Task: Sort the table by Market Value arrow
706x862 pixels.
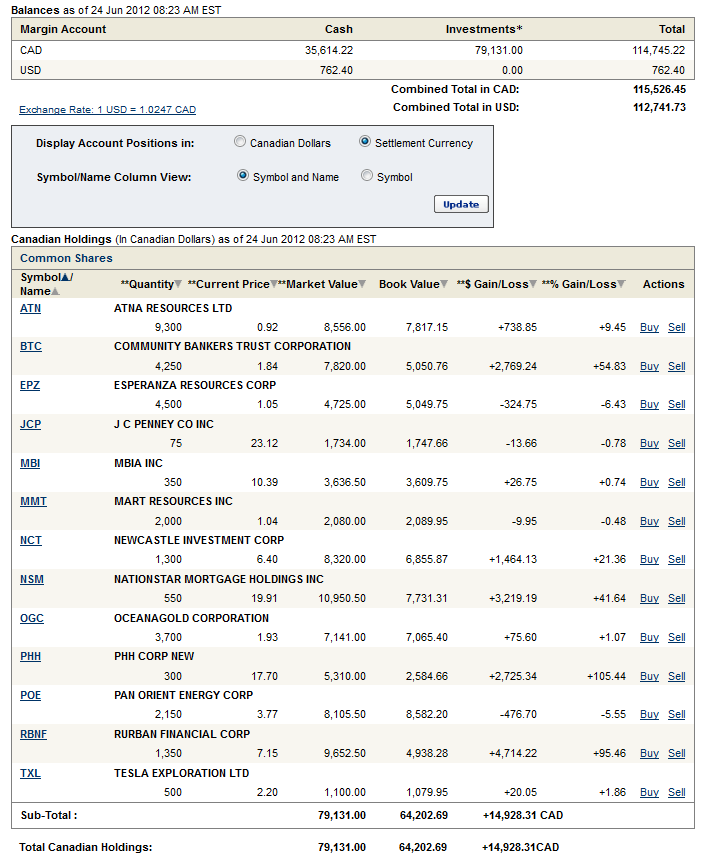Action: pyautogui.click(x=362, y=285)
